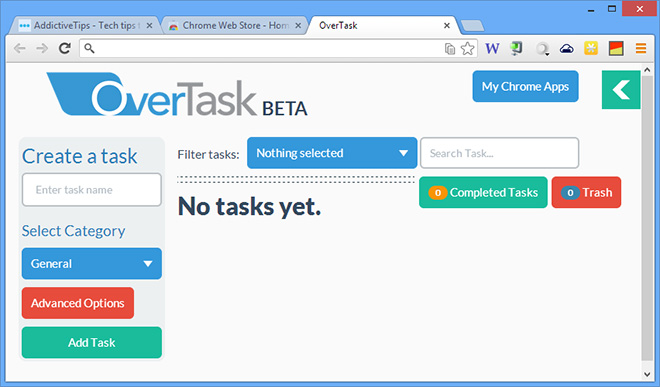Open the Trash
The width and height of the screenshot is (660, 387).
[x=586, y=192]
